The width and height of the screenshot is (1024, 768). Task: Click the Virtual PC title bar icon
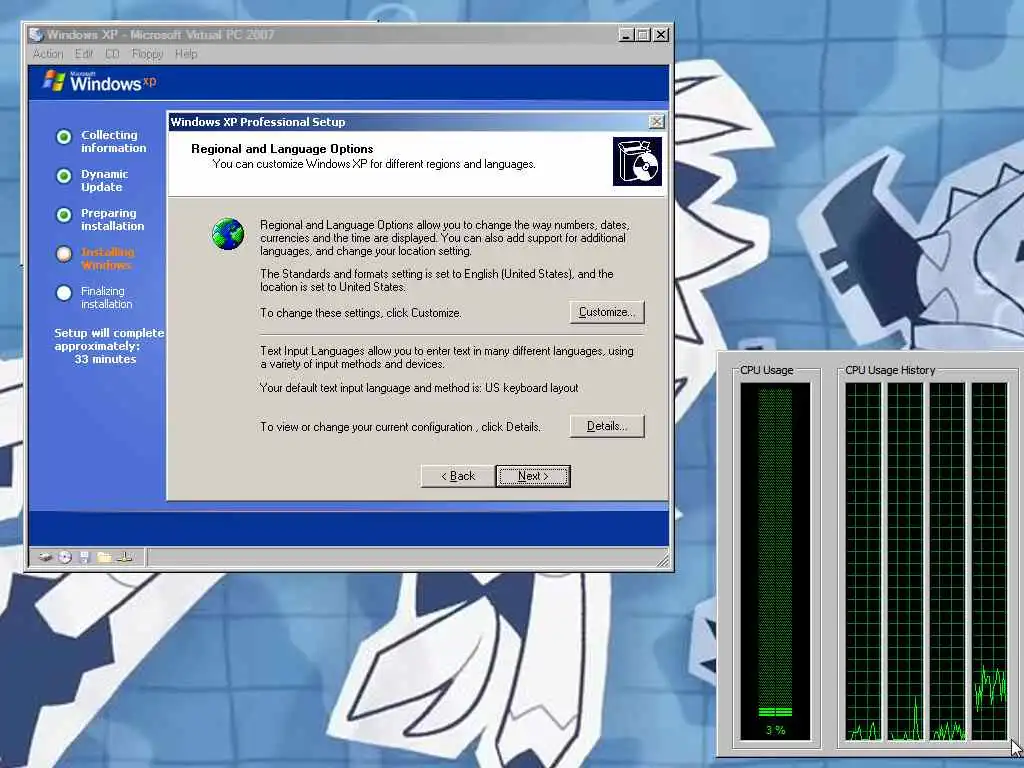coord(36,35)
